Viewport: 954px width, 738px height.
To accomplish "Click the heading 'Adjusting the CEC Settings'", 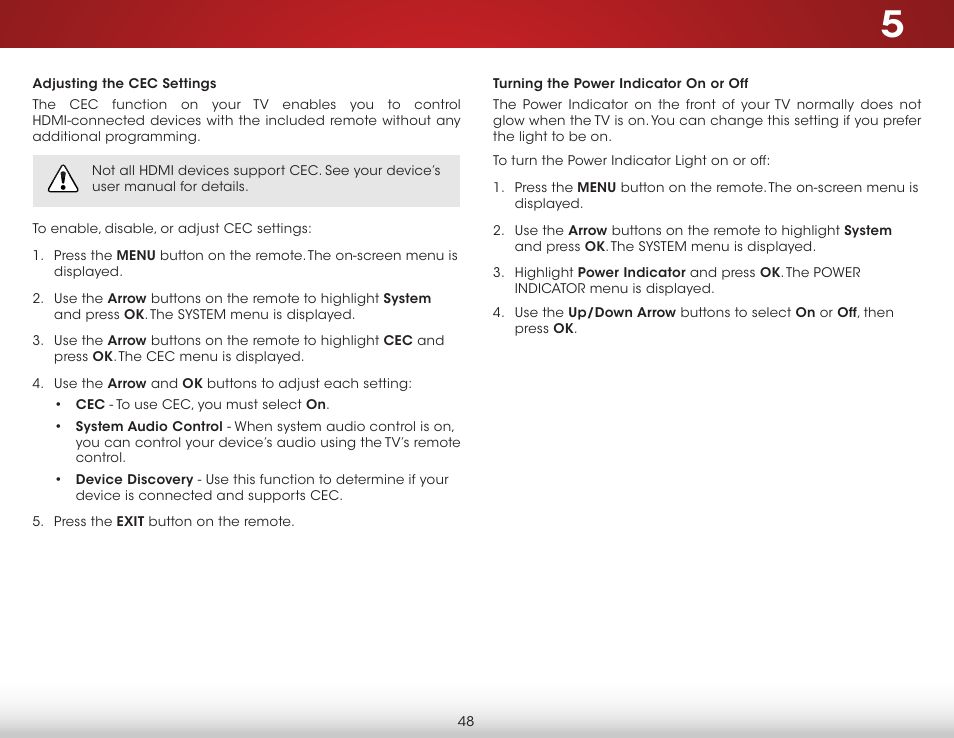I will [125, 83].
